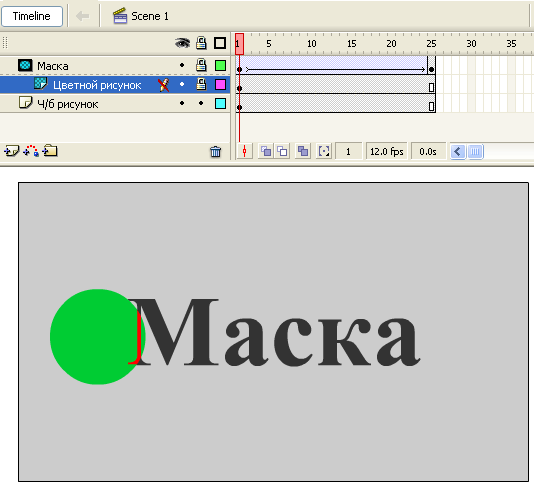
Task: Click the timeline scroll left arrow
Action: tap(458, 152)
